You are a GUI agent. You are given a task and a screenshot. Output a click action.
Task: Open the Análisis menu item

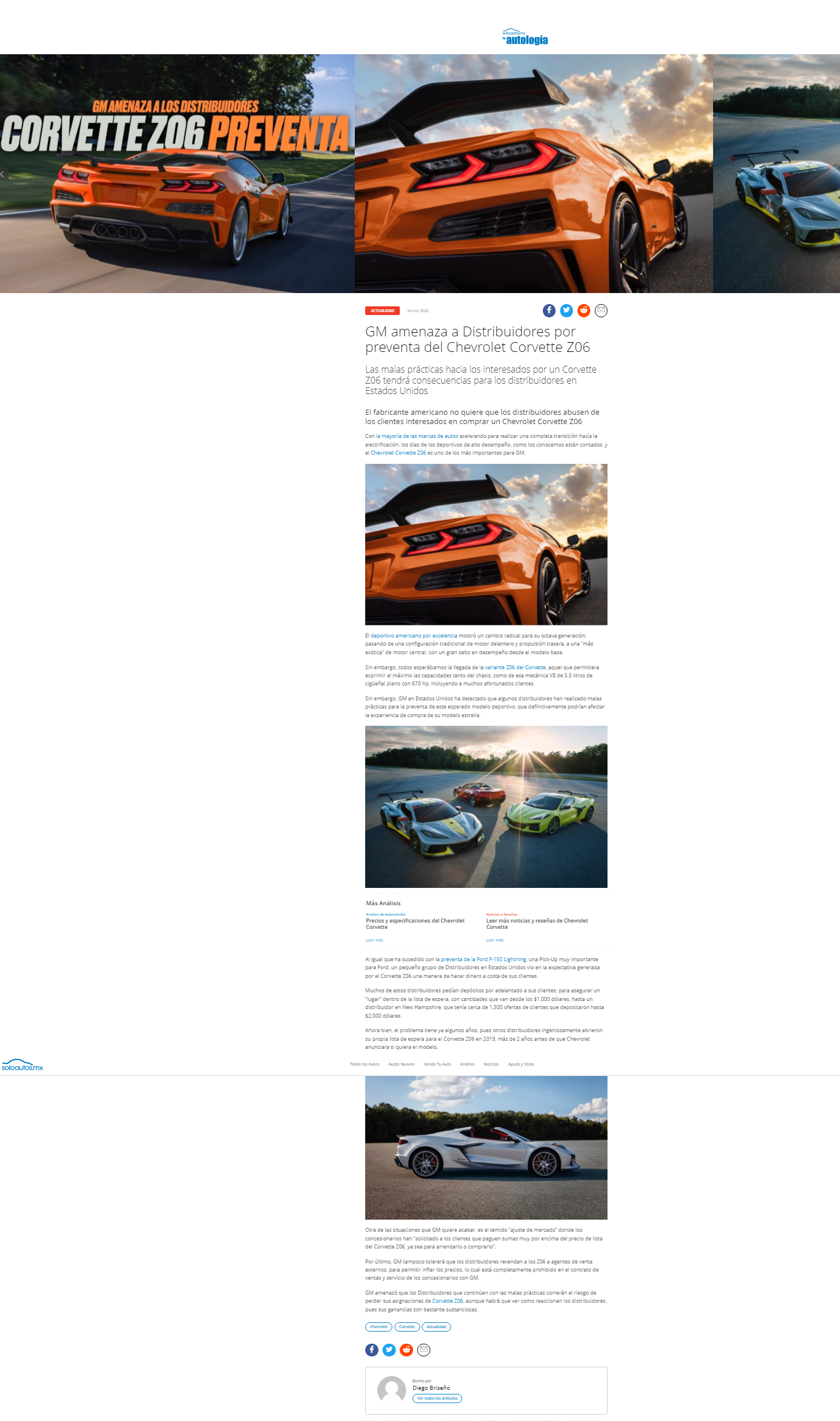point(467,1064)
